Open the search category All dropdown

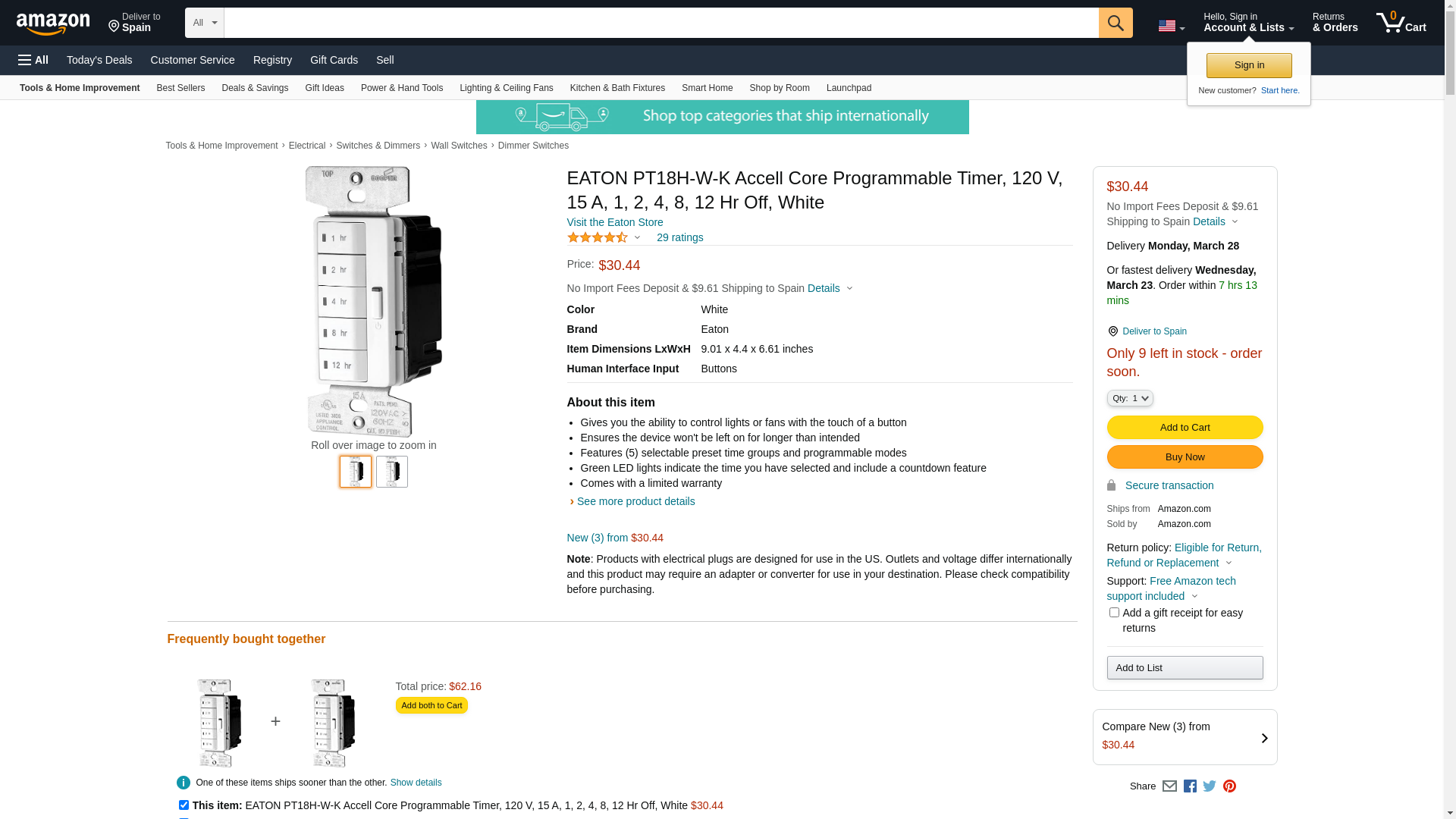pos(204,23)
